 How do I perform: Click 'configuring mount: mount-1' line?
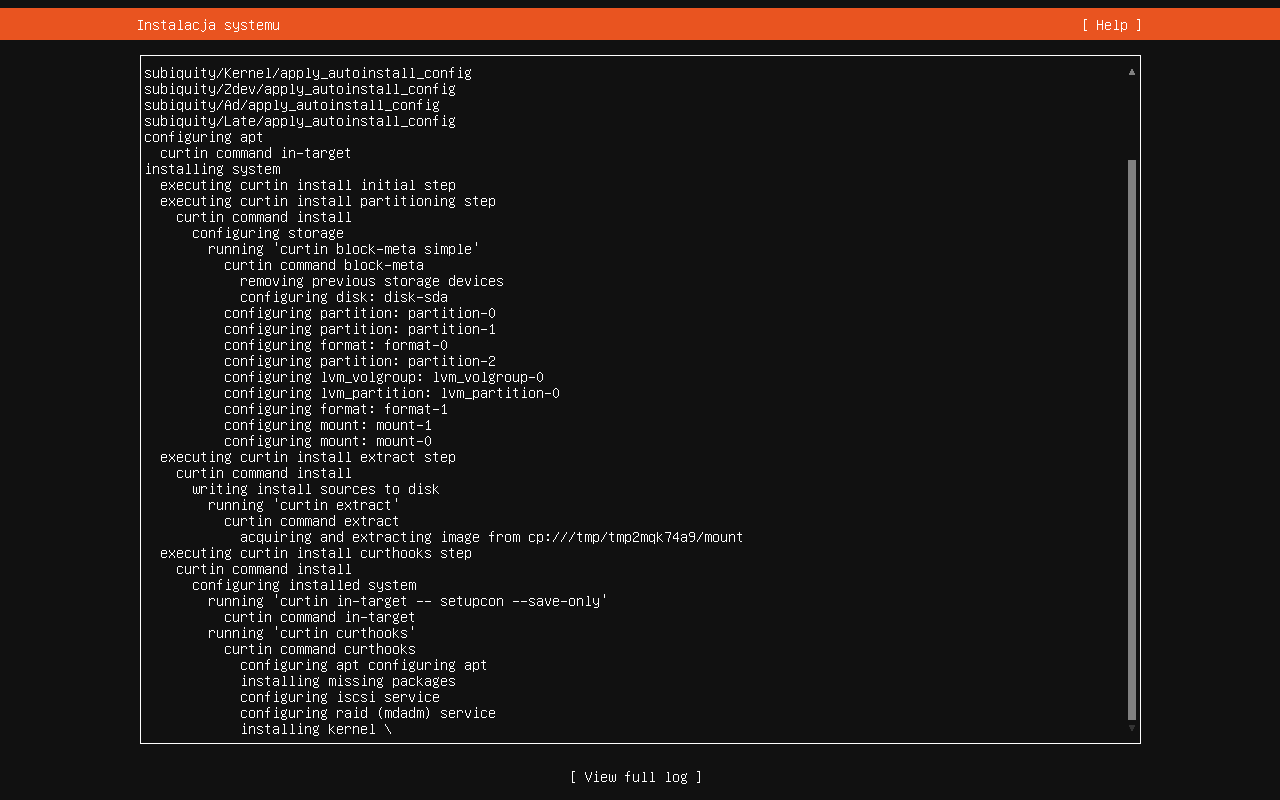[328, 425]
